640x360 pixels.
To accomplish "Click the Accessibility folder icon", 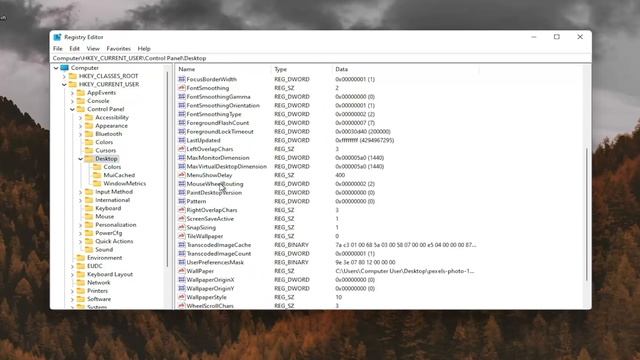I will tap(89, 117).
